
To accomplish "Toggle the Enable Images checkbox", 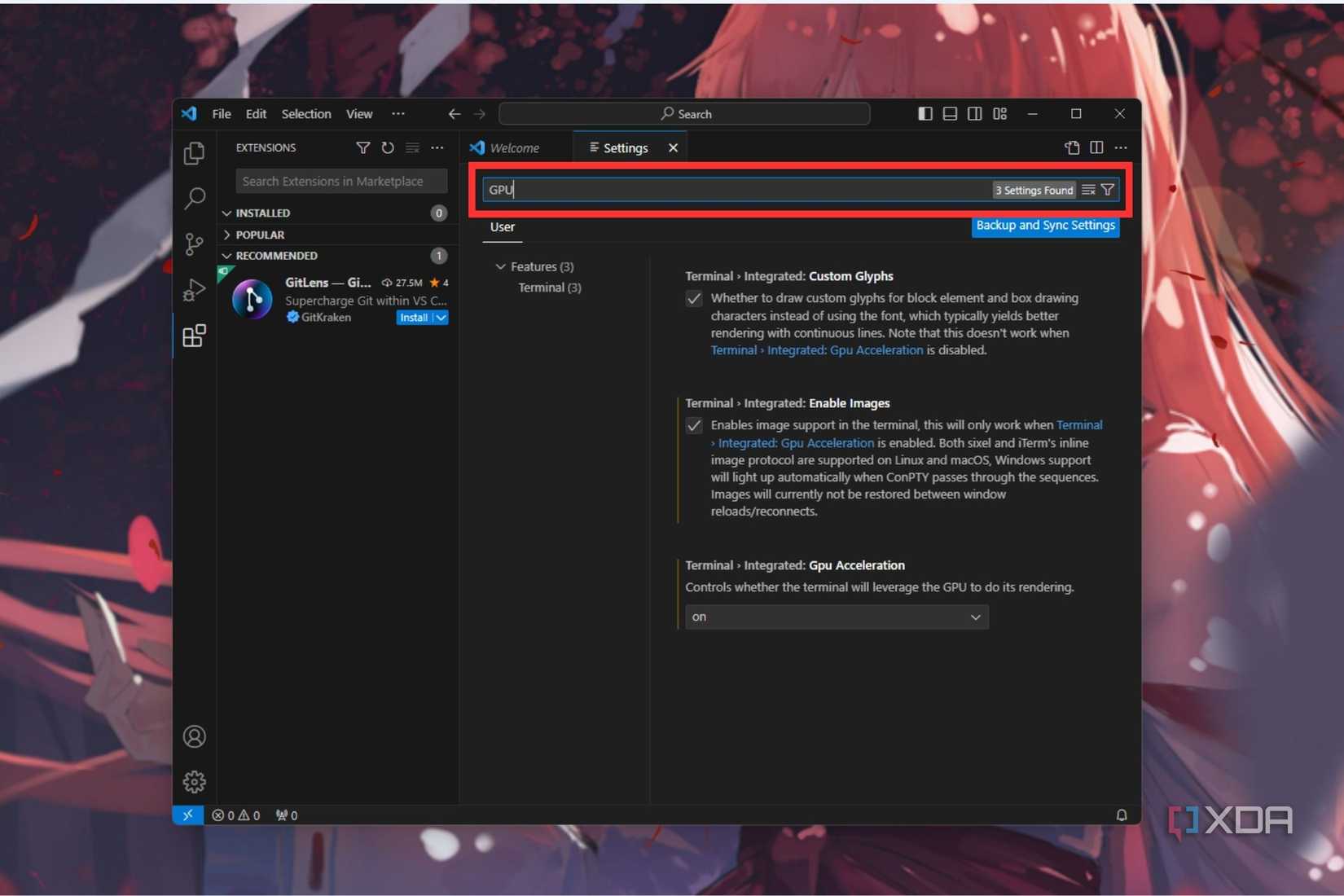I will pos(694,426).
